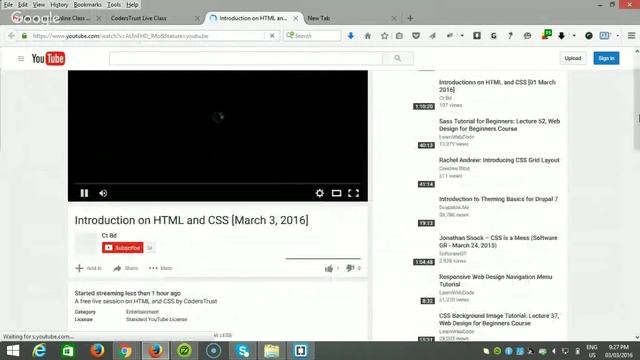Go to the YouTube home logo
The width and height of the screenshot is (640, 360).
point(48,58)
